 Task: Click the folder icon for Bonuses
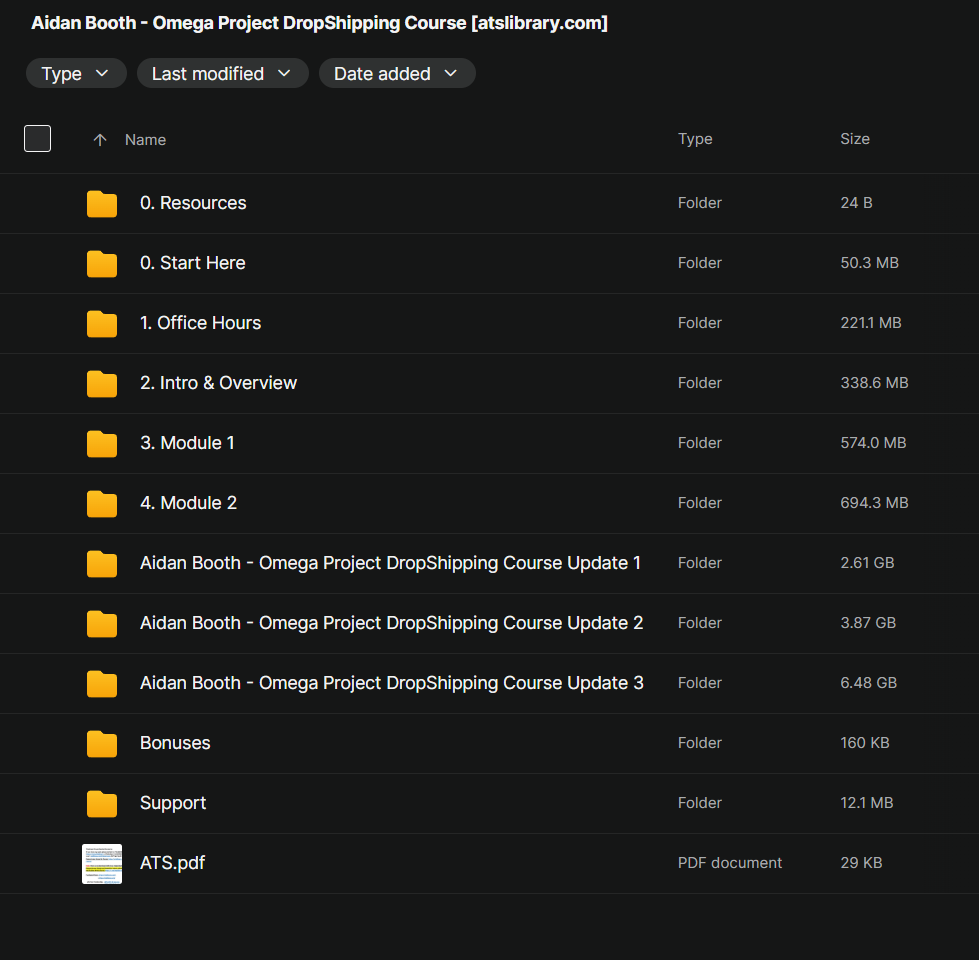pos(102,743)
